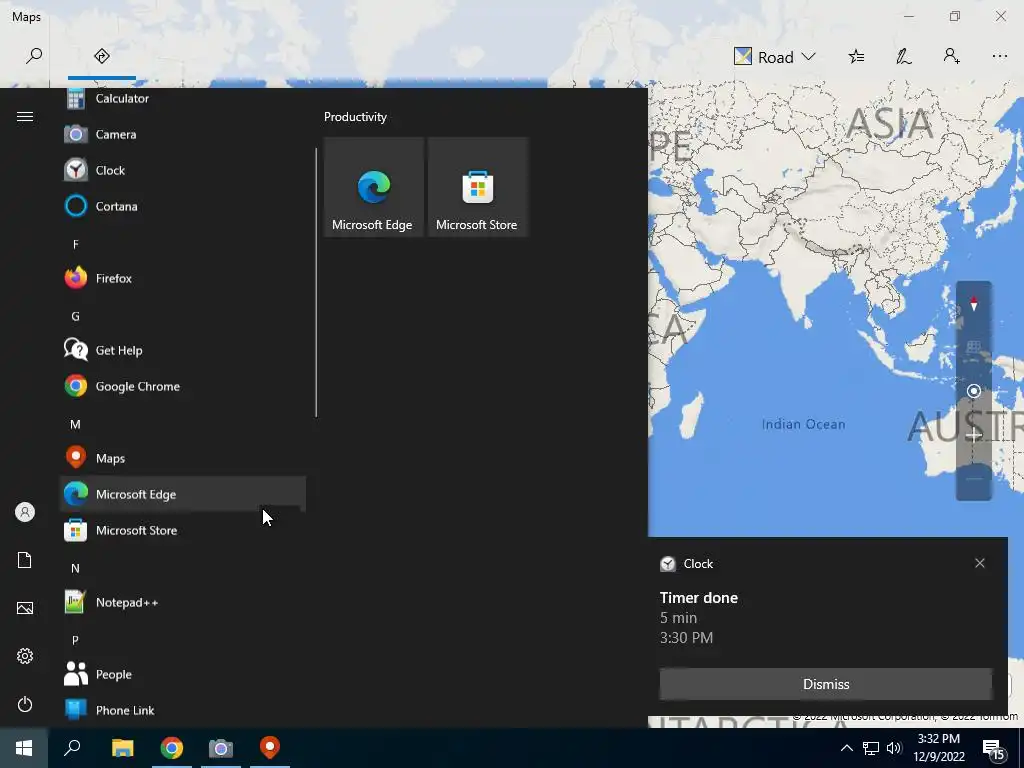Show hidden system tray icons
The image size is (1024, 768).
(x=846, y=748)
